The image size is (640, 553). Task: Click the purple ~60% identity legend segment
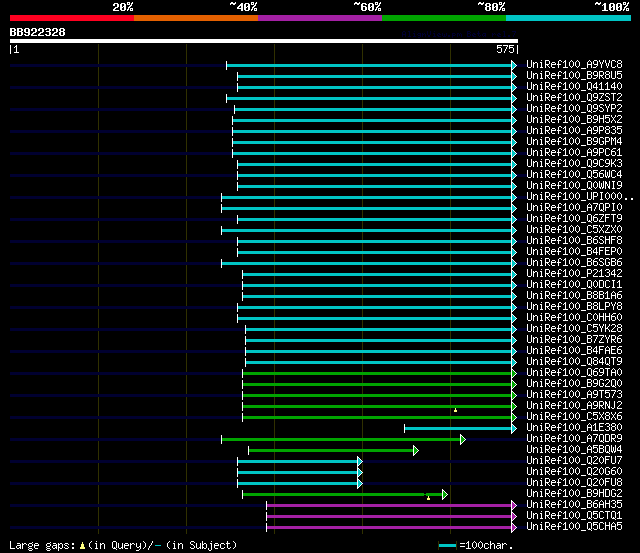[320, 18]
